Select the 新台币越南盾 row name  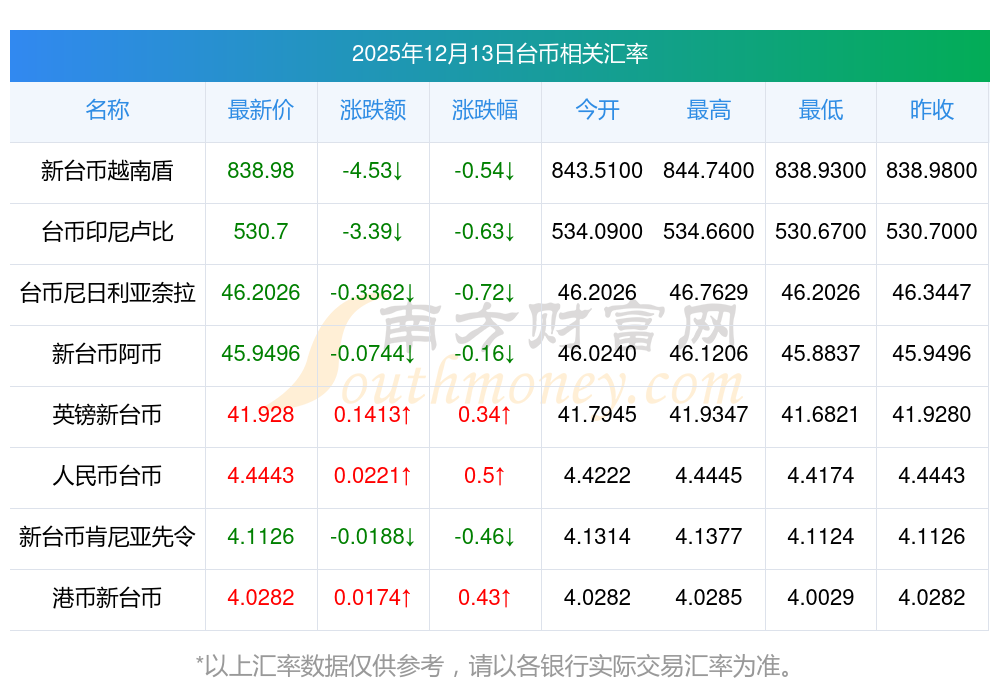(x=107, y=171)
